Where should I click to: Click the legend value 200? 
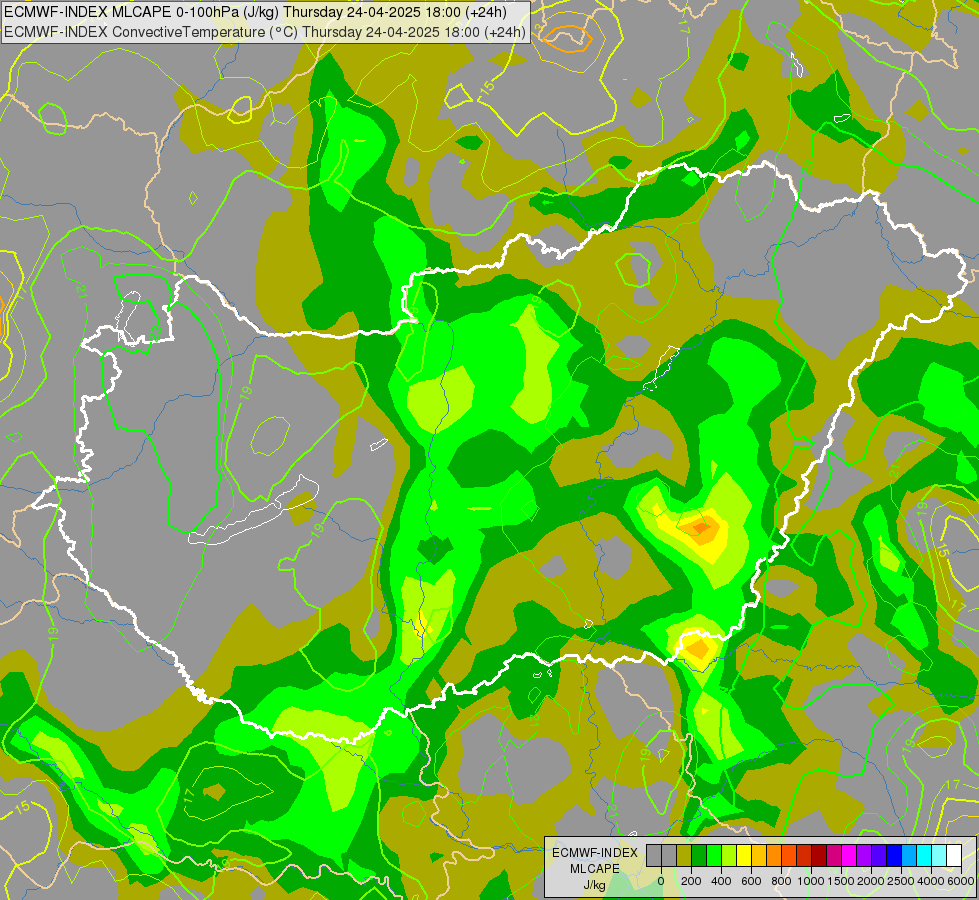tap(691, 881)
